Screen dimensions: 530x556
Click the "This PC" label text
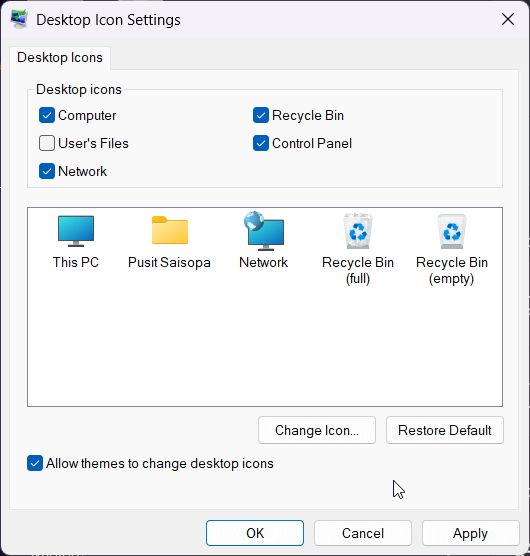tap(76, 262)
